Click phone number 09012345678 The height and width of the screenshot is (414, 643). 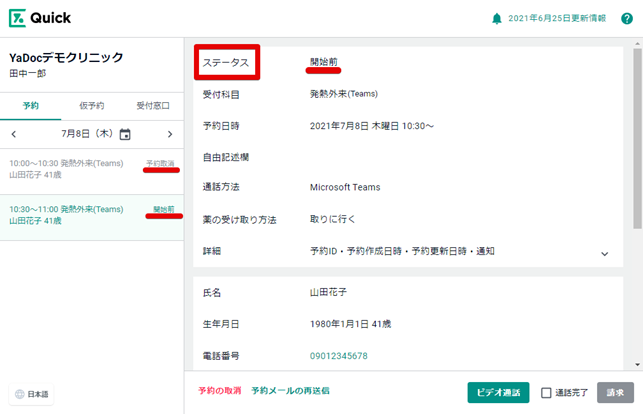(338, 356)
